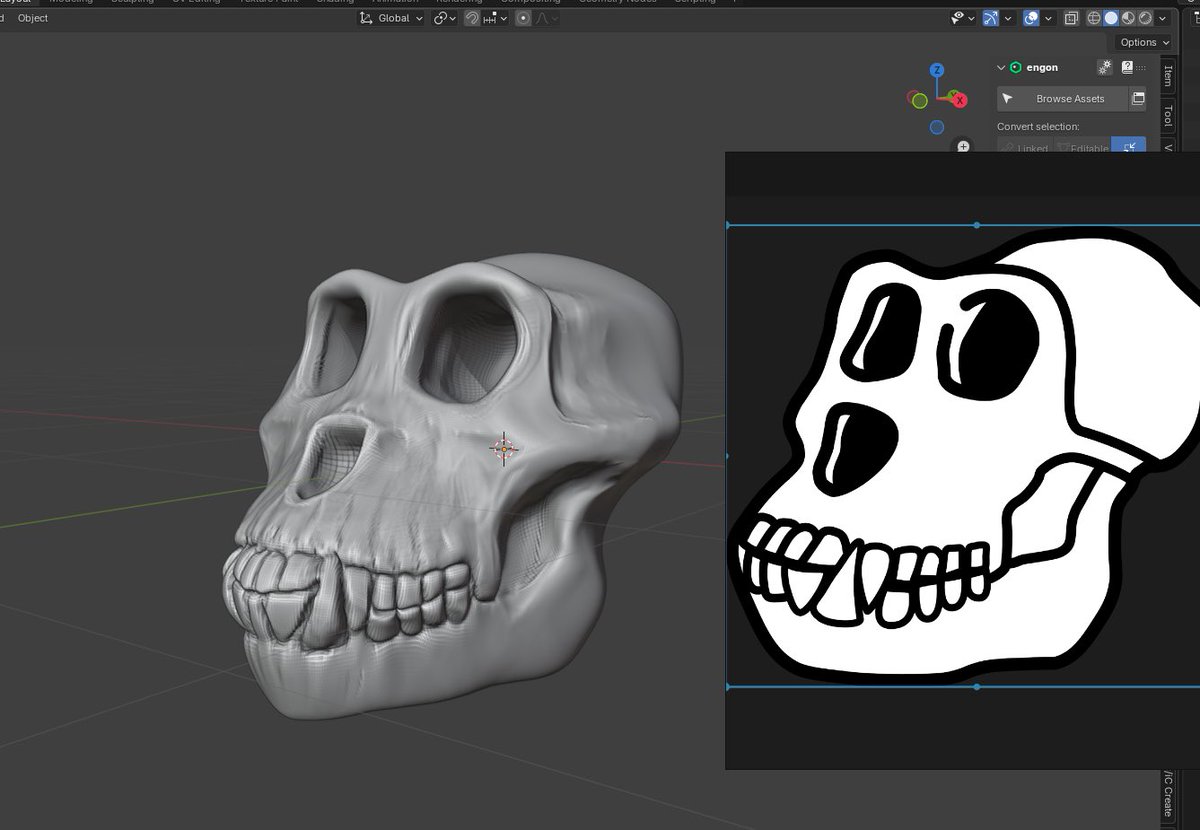Screen dimensions: 1200x830
Task: Switch to the Item sidebar tab
Action: coord(1168,76)
